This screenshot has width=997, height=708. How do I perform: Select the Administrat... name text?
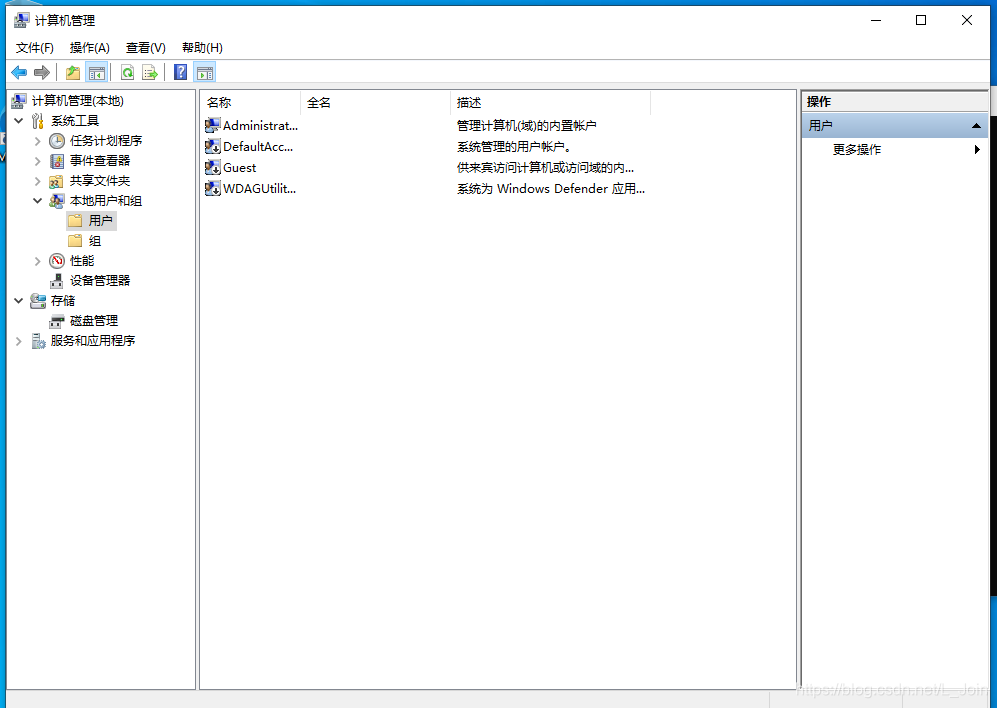tap(260, 125)
